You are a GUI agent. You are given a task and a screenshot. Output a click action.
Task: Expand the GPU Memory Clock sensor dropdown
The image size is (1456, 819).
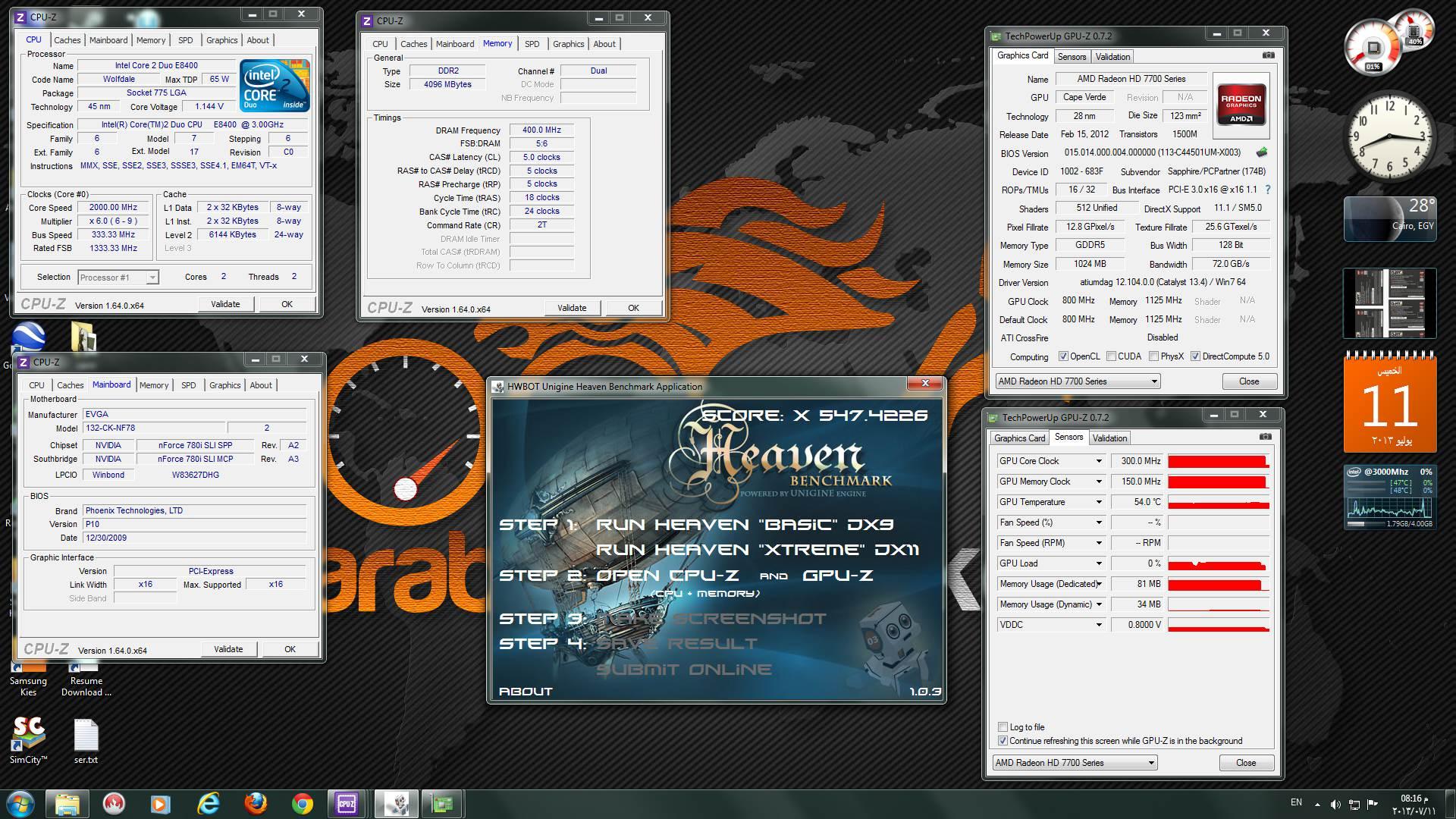1098,482
